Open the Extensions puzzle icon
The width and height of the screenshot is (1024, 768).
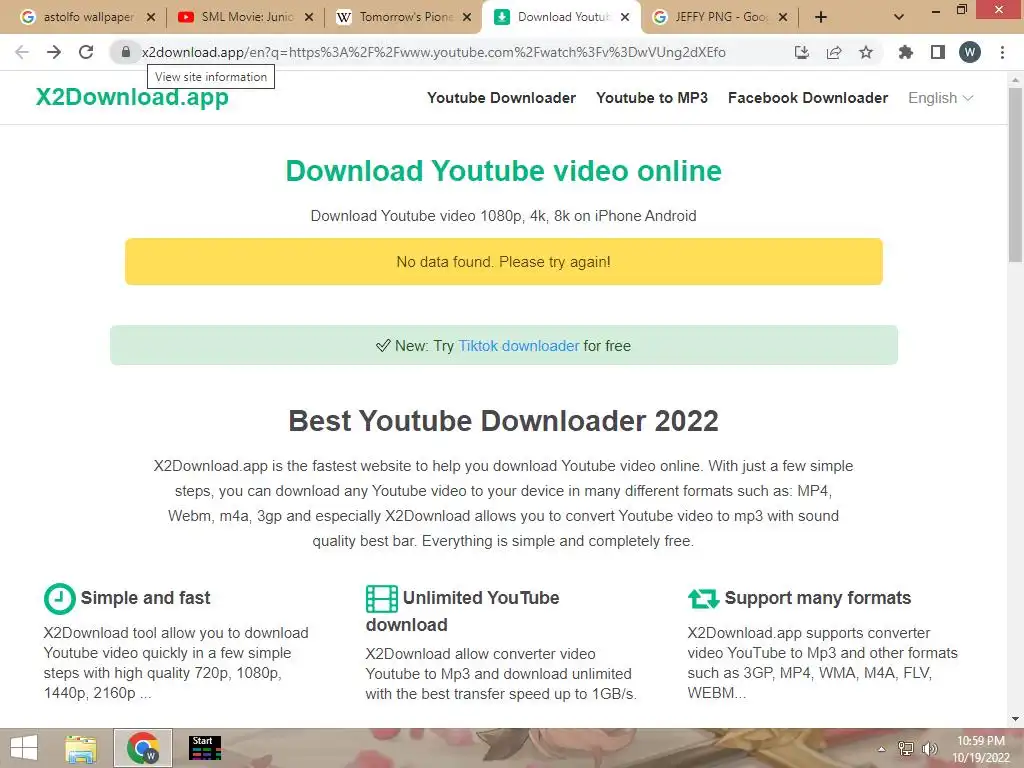pos(905,52)
